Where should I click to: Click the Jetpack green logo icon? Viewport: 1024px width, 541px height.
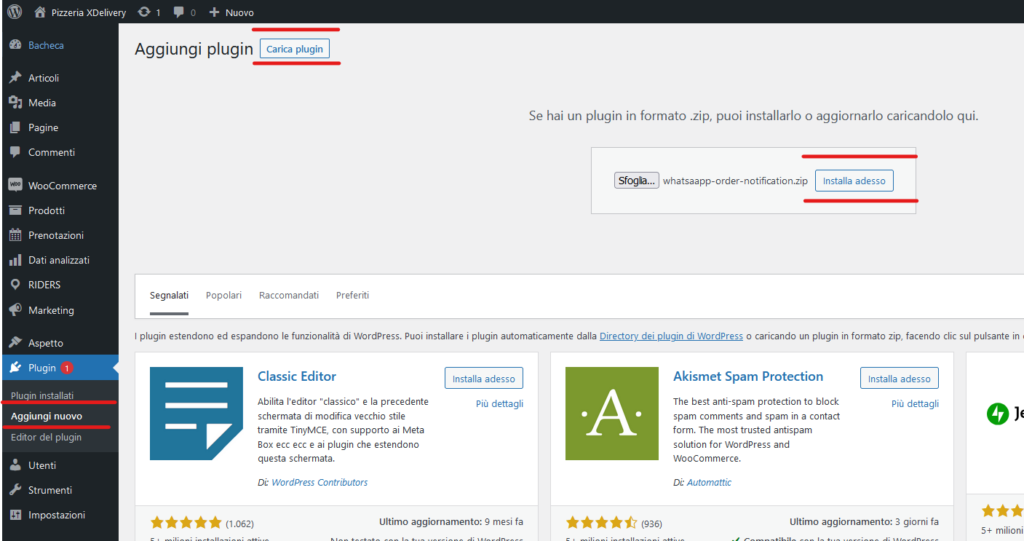tap(997, 414)
